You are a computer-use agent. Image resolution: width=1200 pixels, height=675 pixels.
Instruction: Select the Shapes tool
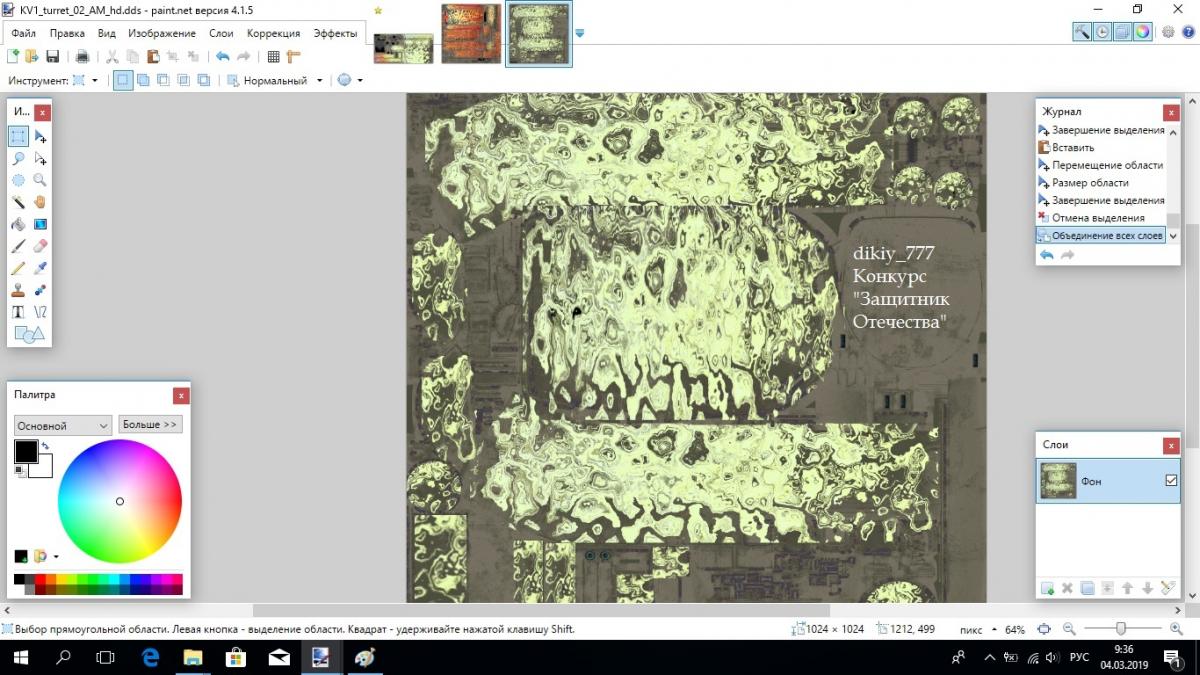[x=29, y=334]
